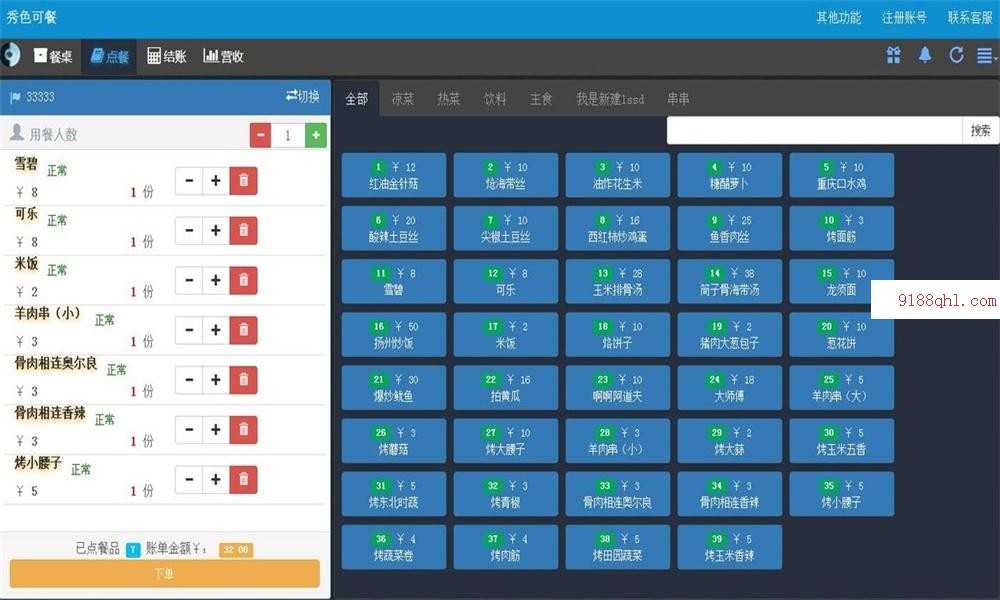Click the round logo icon at left
The width and height of the screenshot is (1000, 600).
pyautogui.click(x=10, y=55)
